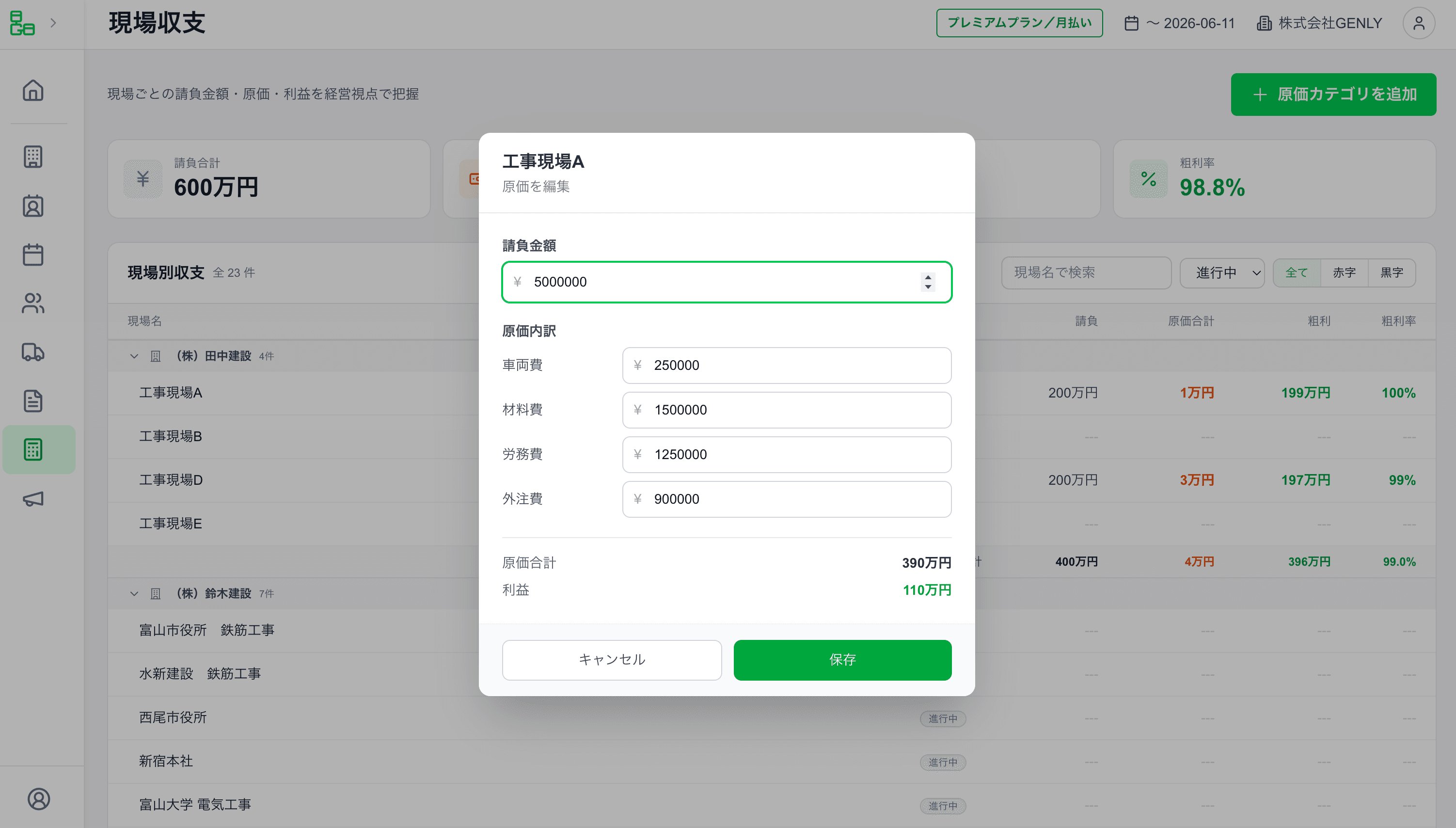This screenshot has width=1456, height=828.
Task: Open the building sites icon in sidebar
Action: (33, 157)
